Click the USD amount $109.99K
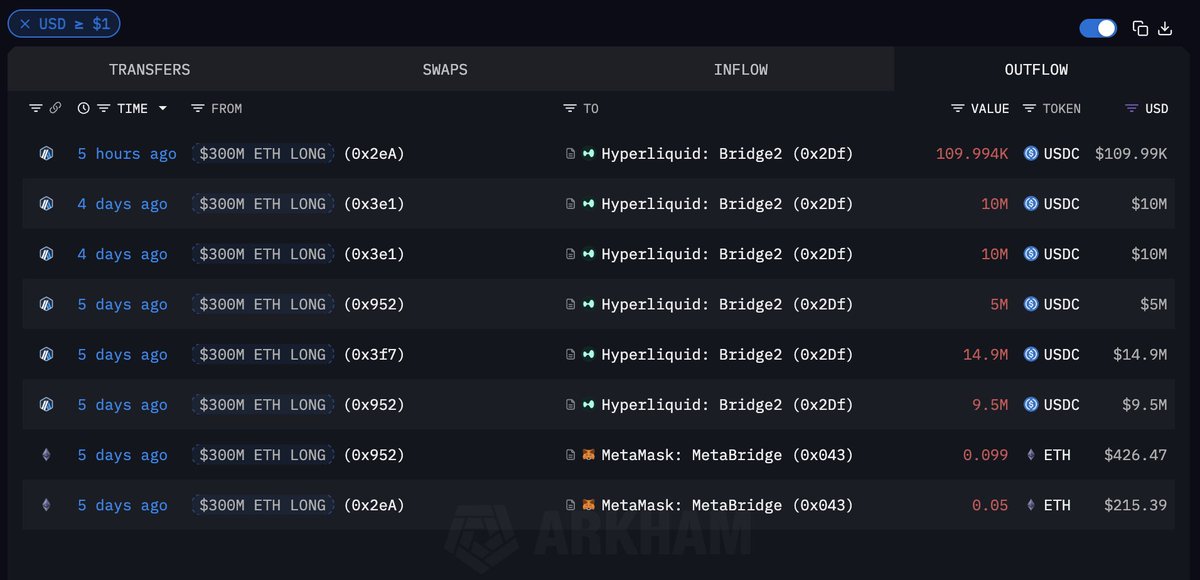The image size is (1200, 580). (x=1131, y=154)
